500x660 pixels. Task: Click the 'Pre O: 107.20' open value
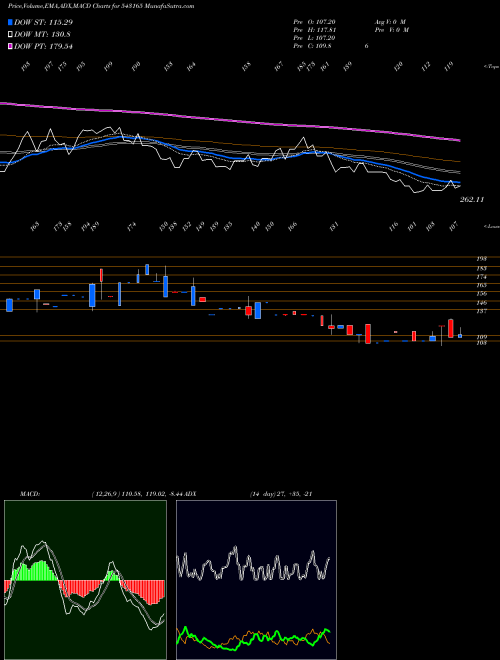[x=314, y=22]
